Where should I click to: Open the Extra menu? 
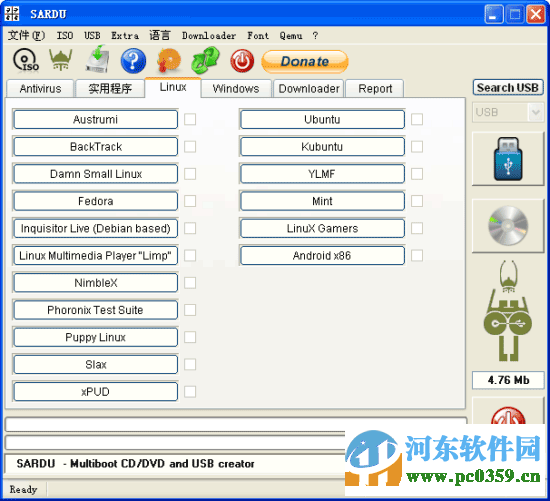click(x=125, y=35)
